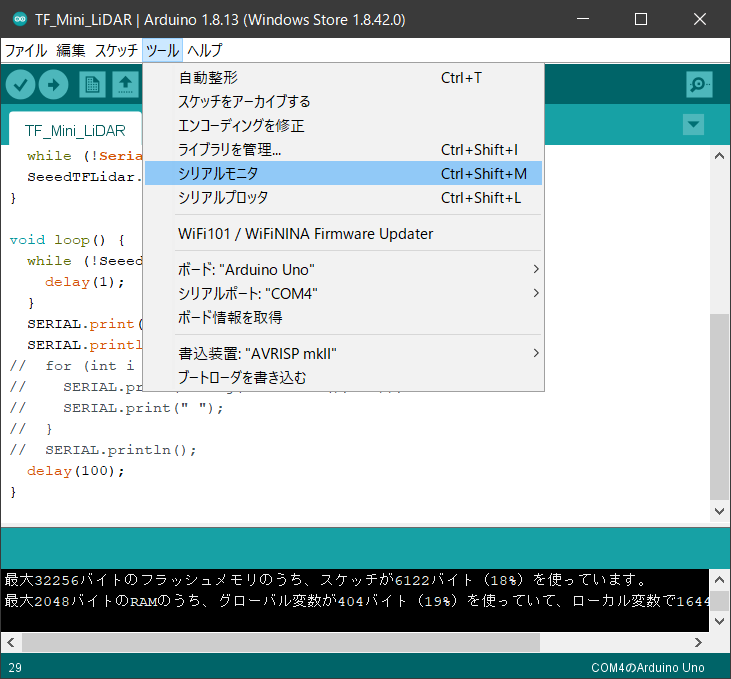
Task: Click editor scrollbar up arrow
Action: [x=719, y=156]
